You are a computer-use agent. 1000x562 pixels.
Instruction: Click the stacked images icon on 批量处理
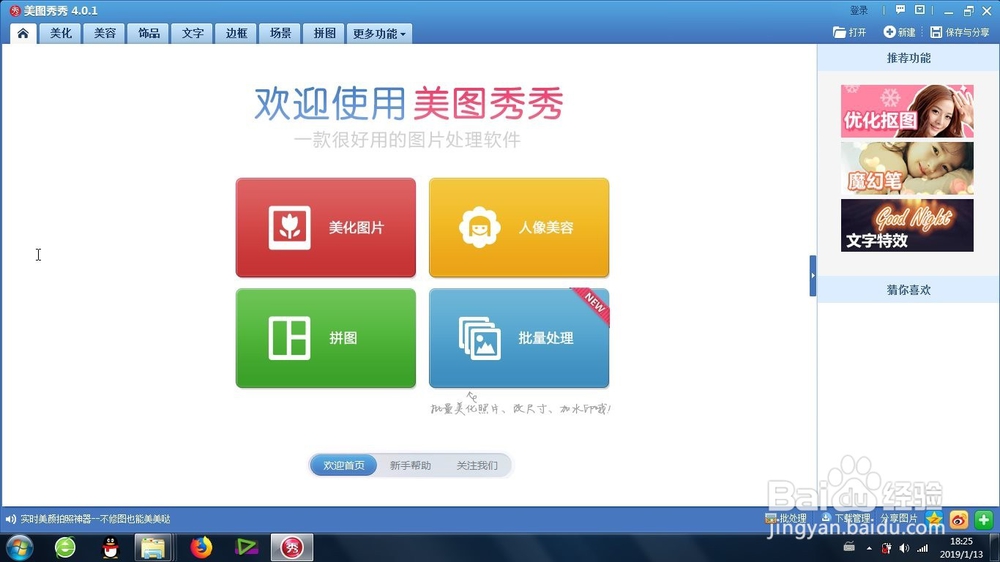[x=480, y=339]
